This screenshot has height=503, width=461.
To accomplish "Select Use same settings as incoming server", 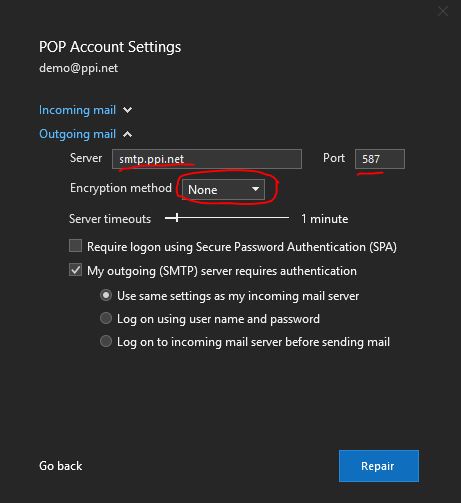I will click(106, 295).
